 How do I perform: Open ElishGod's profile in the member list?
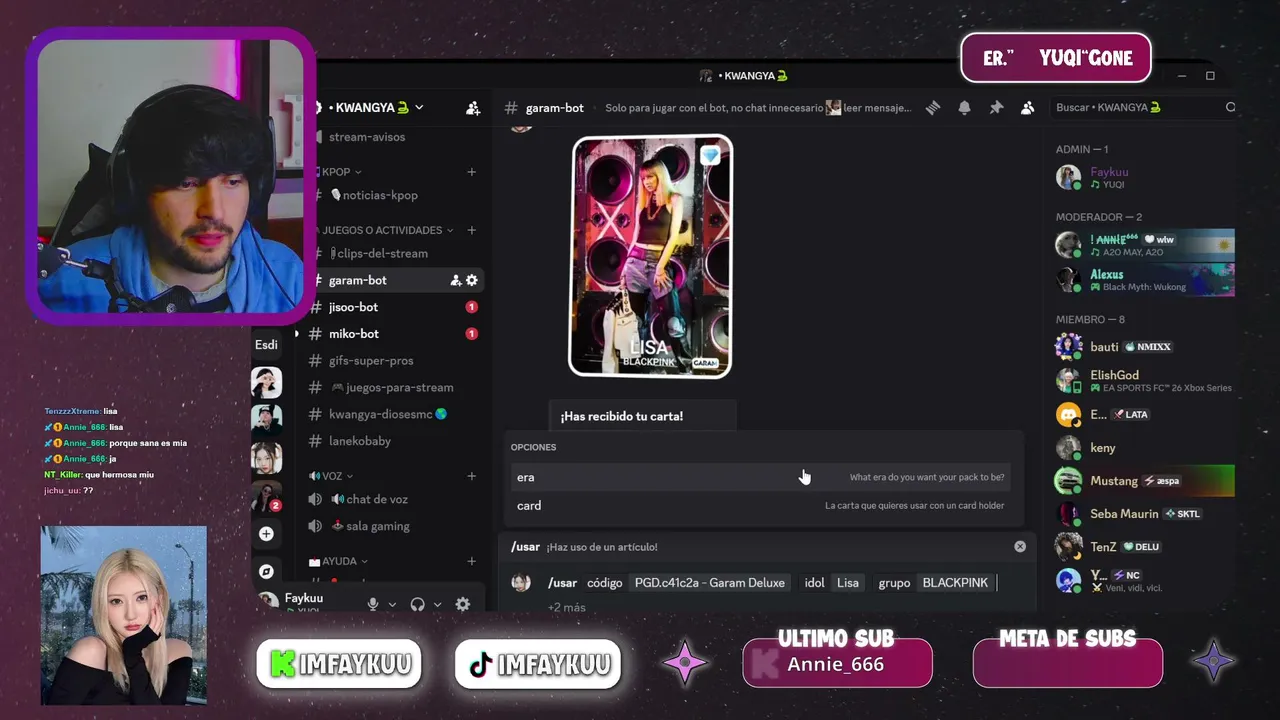click(1143, 380)
